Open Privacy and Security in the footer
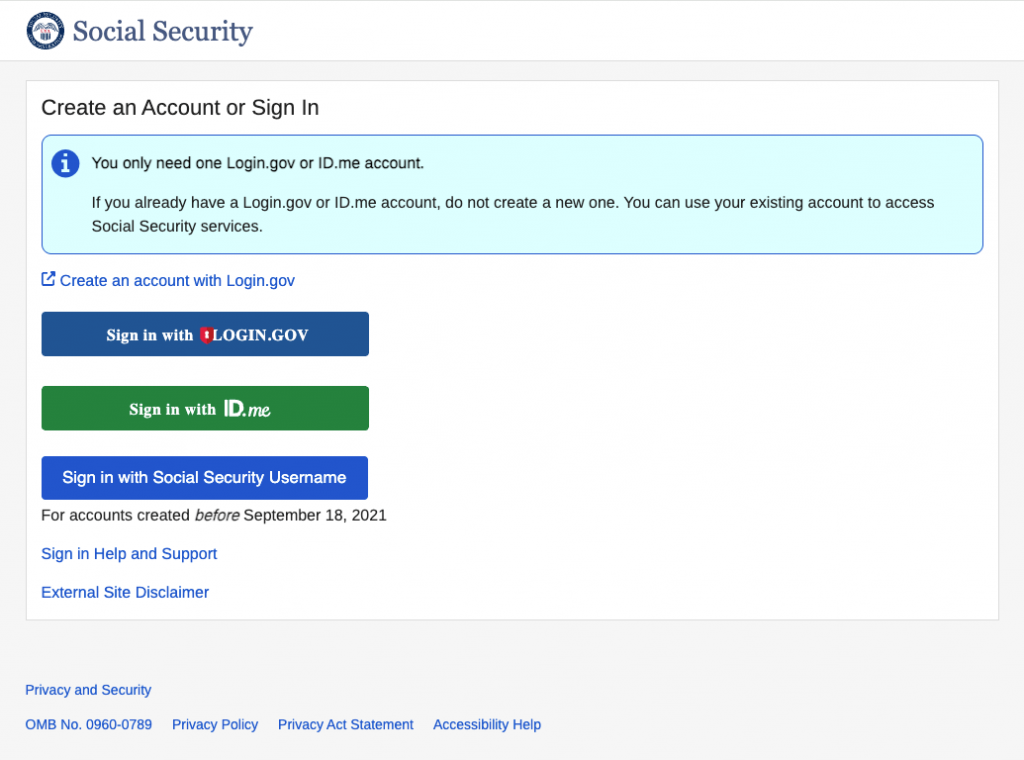 [87, 689]
